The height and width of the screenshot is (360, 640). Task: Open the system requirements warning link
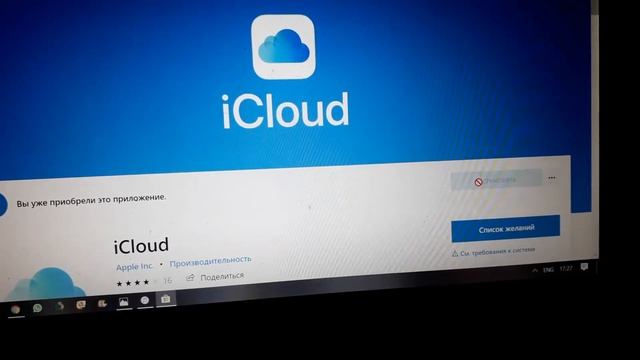click(493, 252)
